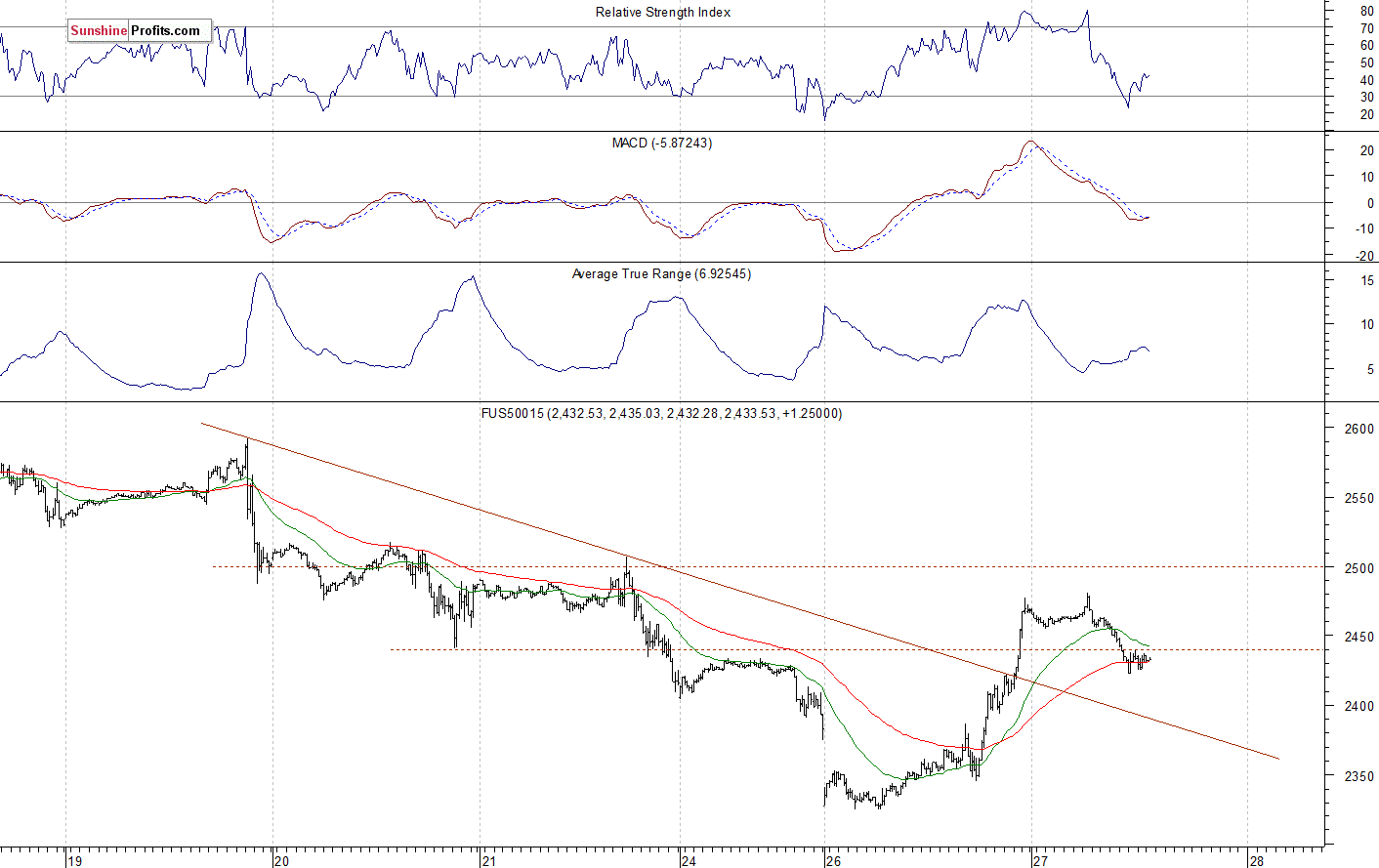1379x868 pixels.
Task: Click the ATR 5 scale value
Action: 1369,370
